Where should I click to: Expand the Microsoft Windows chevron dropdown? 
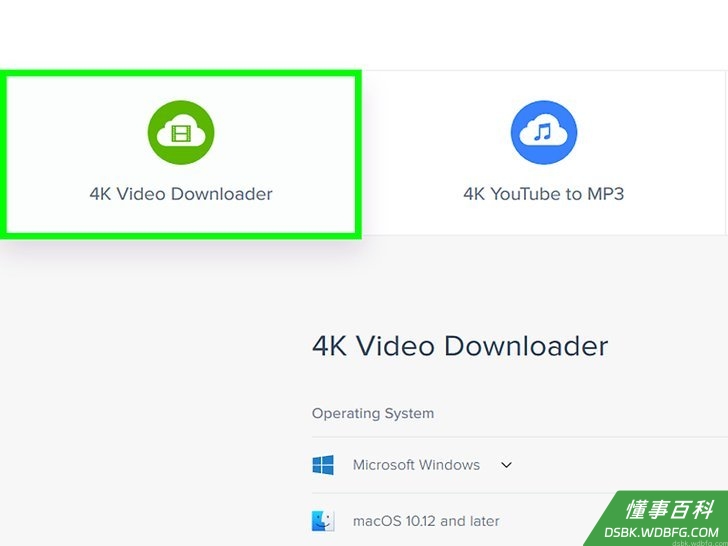pyautogui.click(x=507, y=465)
